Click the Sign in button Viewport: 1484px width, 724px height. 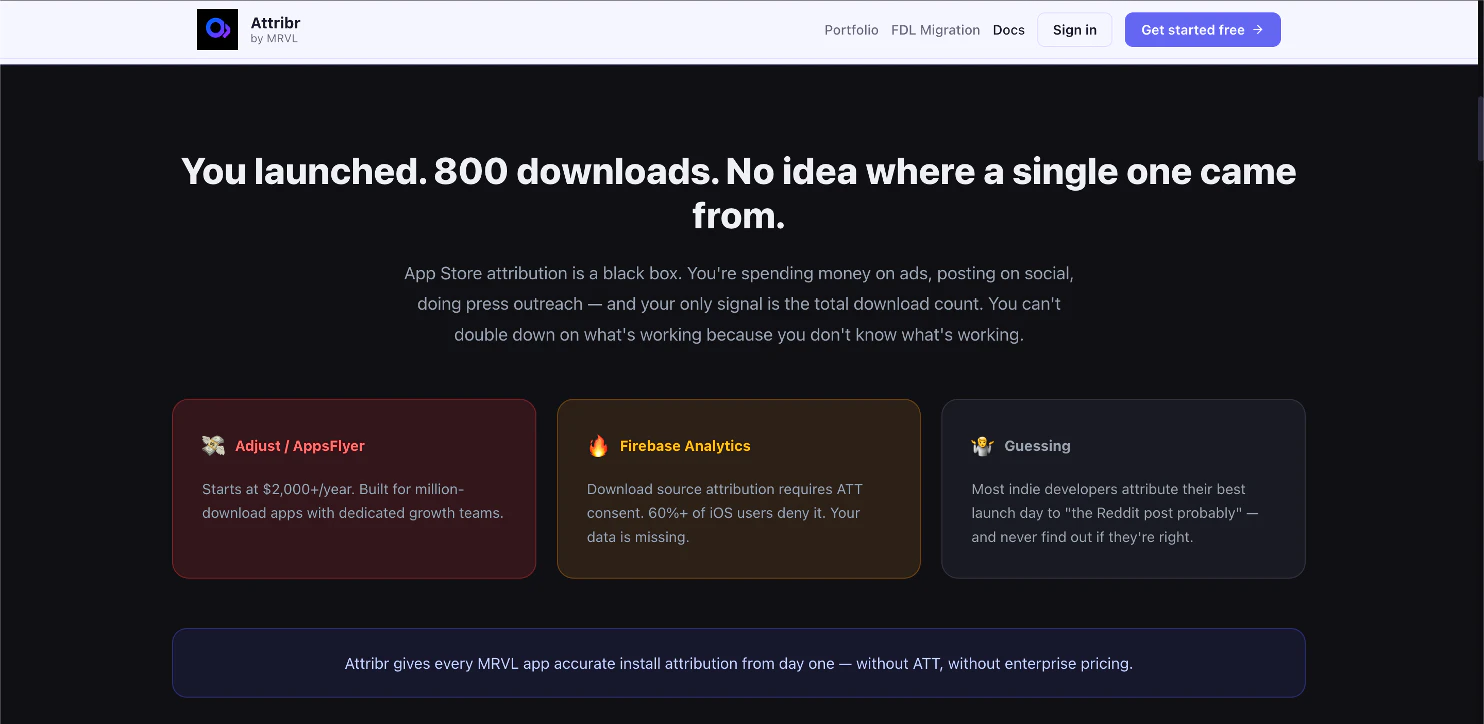click(x=1074, y=30)
